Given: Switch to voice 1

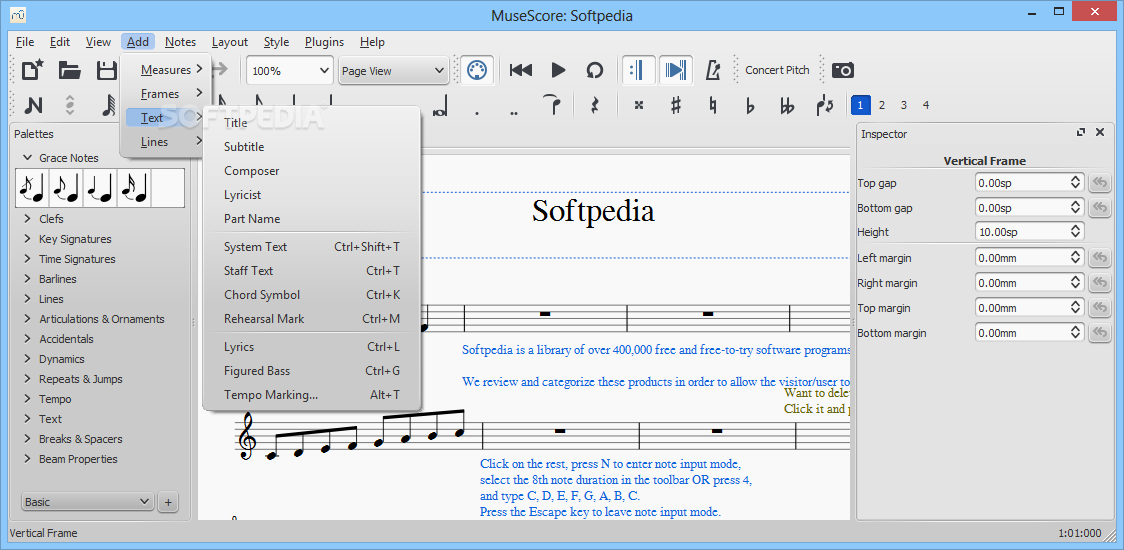Looking at the screenshot, I should pyautogui.click(x=861, y=105).
